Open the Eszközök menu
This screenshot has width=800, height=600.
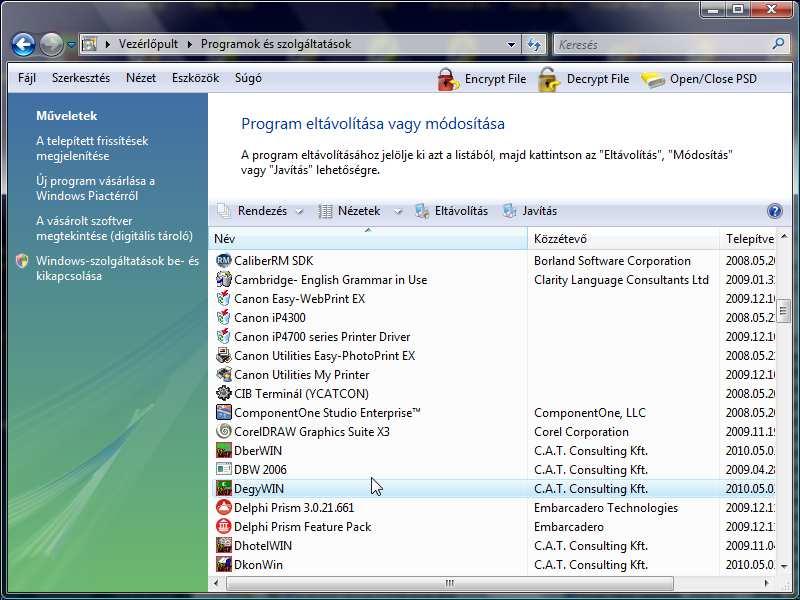click(x=195, y=78)
